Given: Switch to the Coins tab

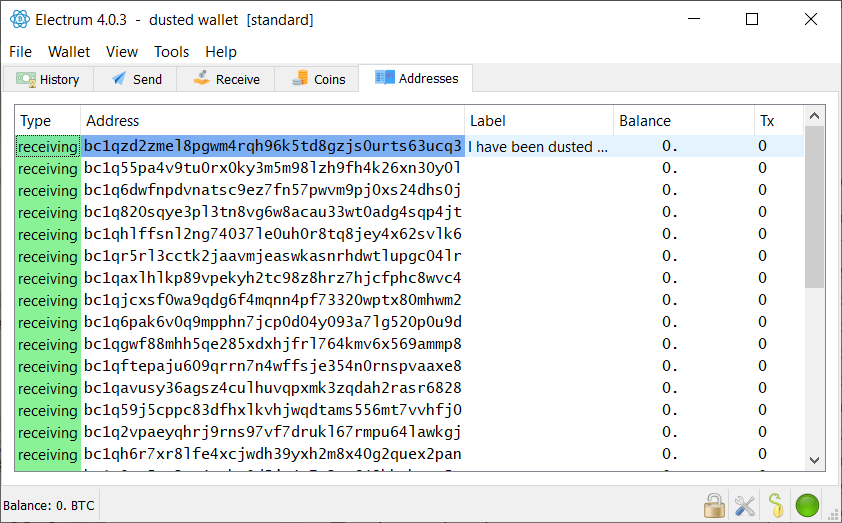Looking at the screenshot, I should click(317, 79).
